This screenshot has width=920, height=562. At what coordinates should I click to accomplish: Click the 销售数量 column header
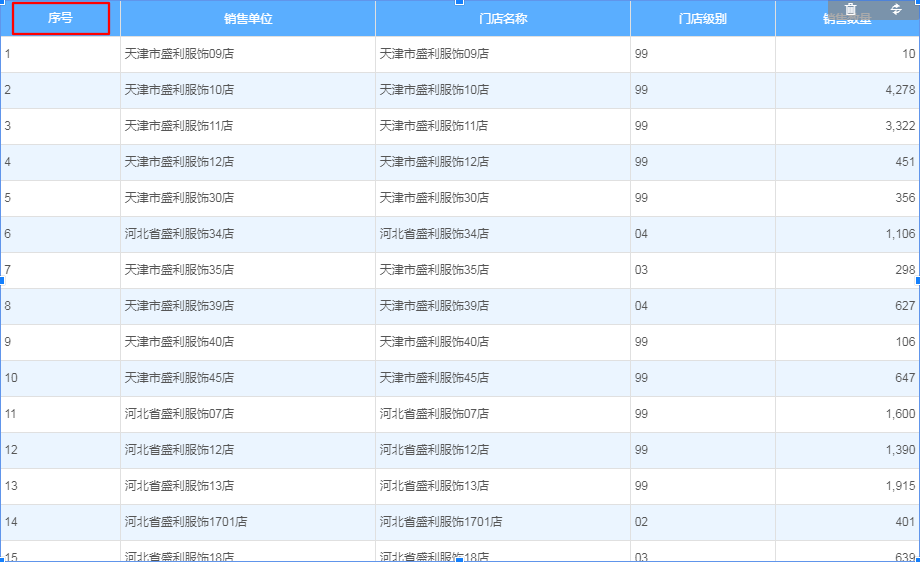pos(847,19)
